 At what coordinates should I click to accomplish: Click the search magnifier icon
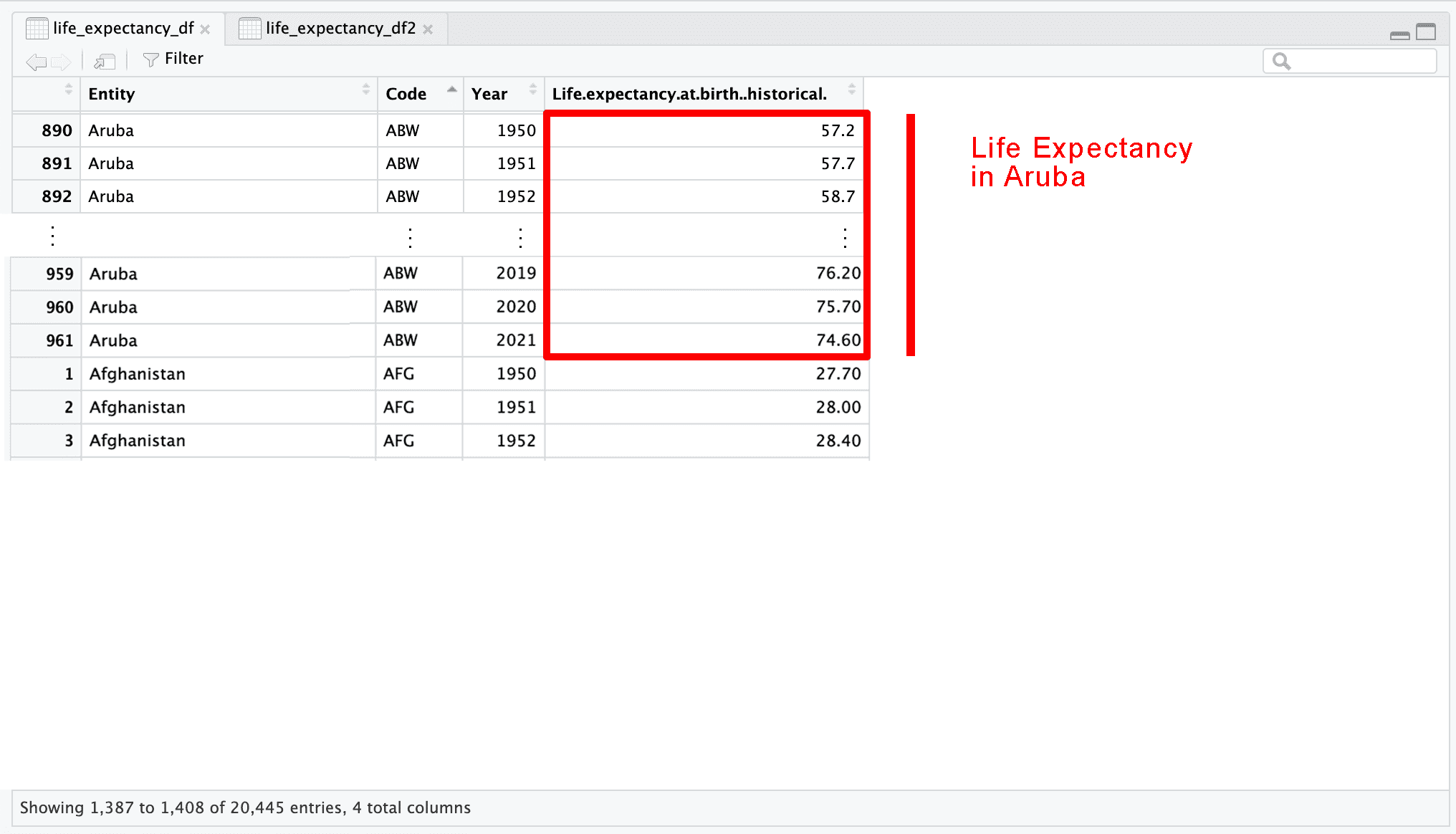[1281, 62]
